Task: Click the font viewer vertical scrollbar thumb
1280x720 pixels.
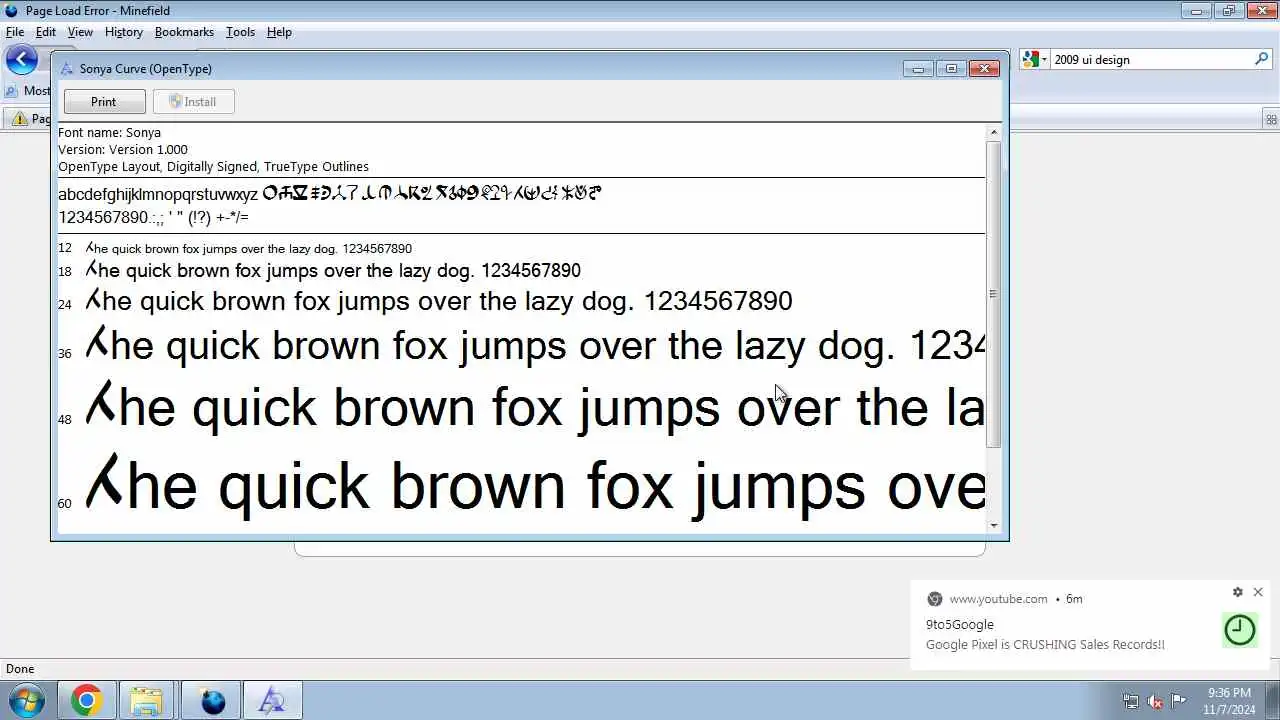Action: pos(993,294)
